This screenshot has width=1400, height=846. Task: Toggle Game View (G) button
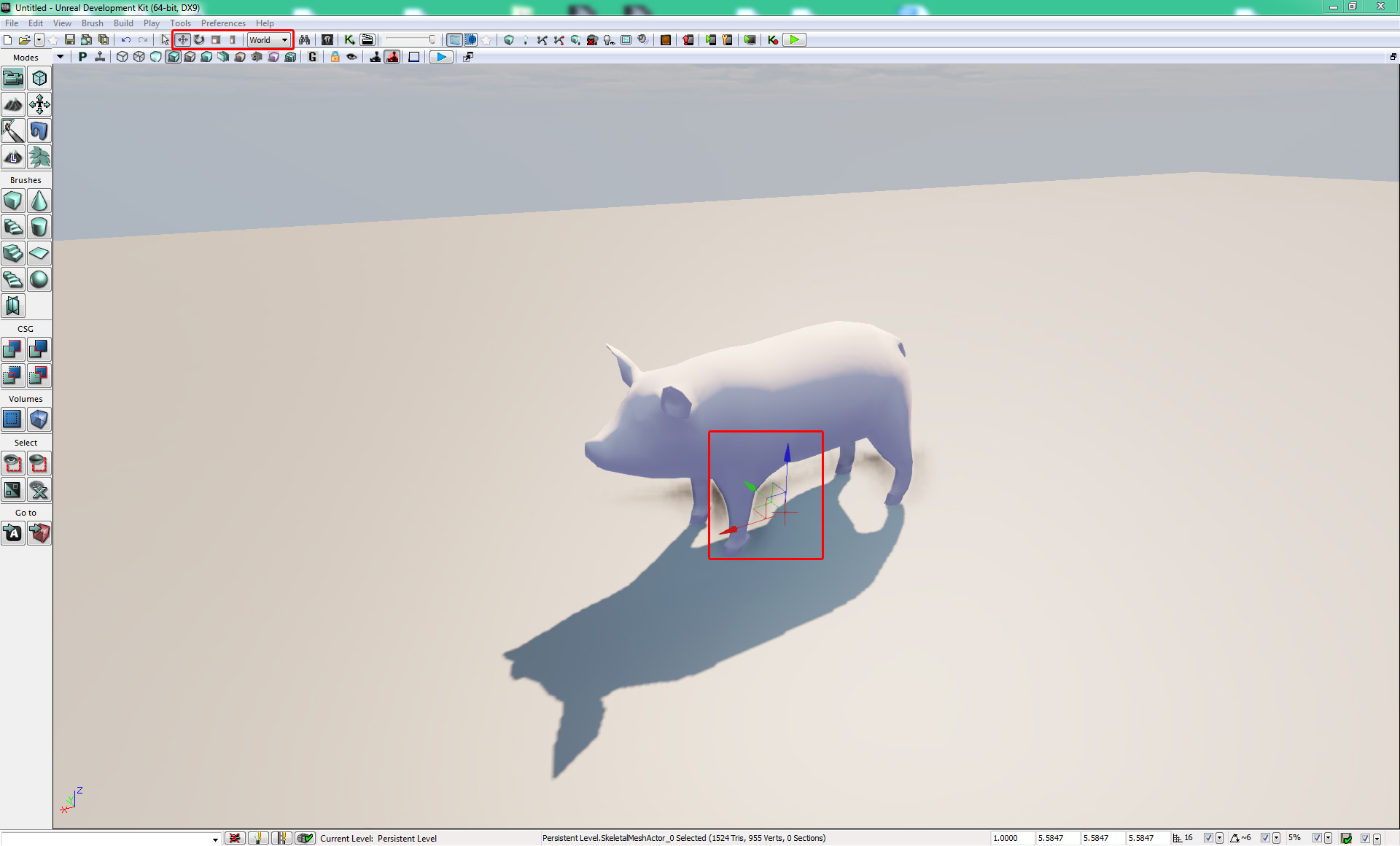tap(313, 57)
